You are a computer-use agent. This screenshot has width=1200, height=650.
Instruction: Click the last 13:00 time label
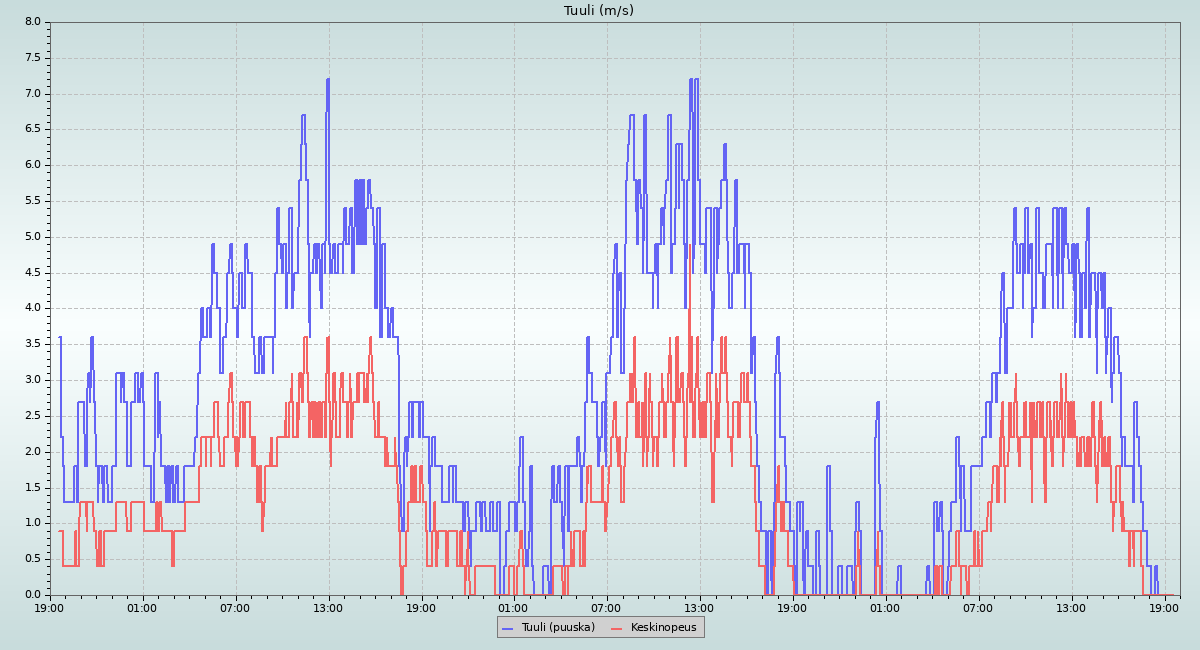tap(1071, 608)
